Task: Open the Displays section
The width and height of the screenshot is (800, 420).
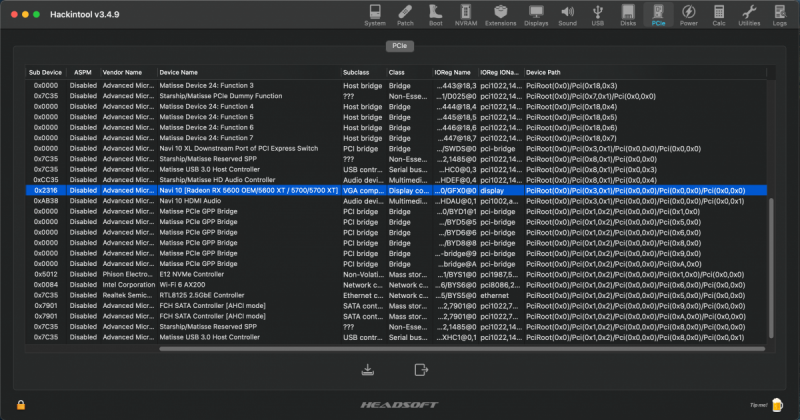Action: (536, 14)
